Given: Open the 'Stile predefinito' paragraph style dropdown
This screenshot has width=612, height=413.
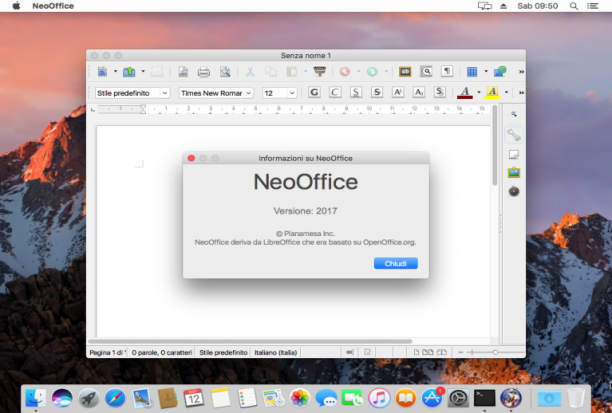Looking at the screenshot, I should pos(165,93).
